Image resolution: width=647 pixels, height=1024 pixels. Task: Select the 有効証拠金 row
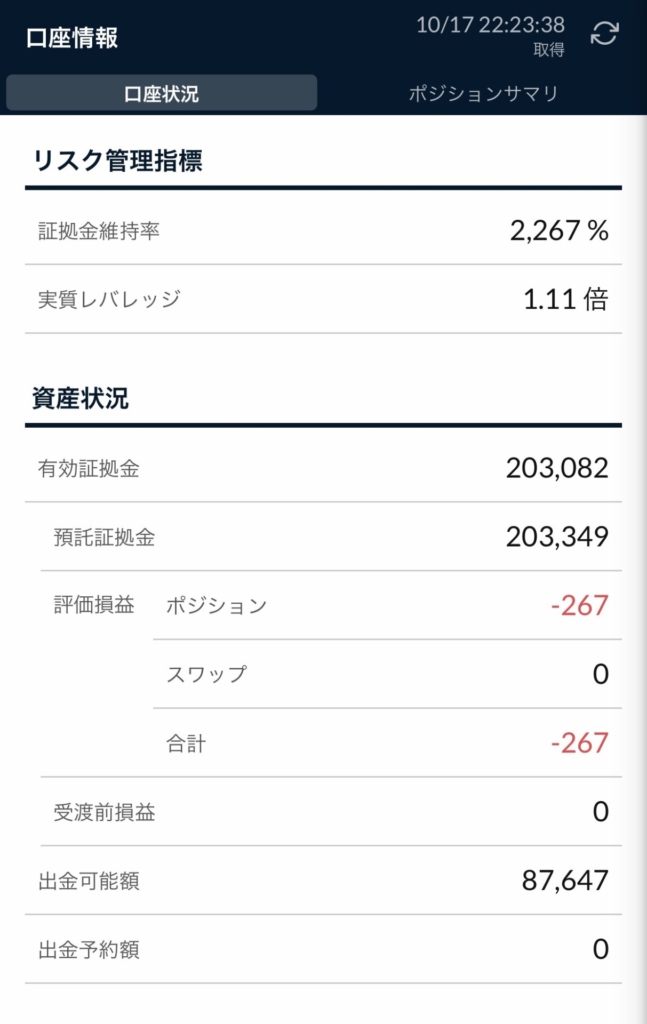coord(323,468)
